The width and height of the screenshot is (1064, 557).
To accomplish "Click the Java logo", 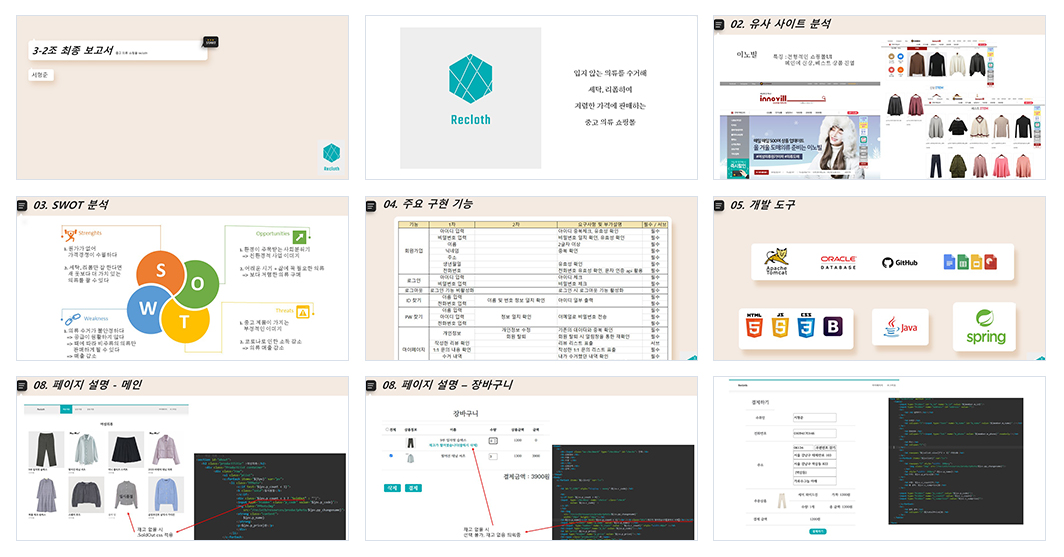I will point(900,327).
